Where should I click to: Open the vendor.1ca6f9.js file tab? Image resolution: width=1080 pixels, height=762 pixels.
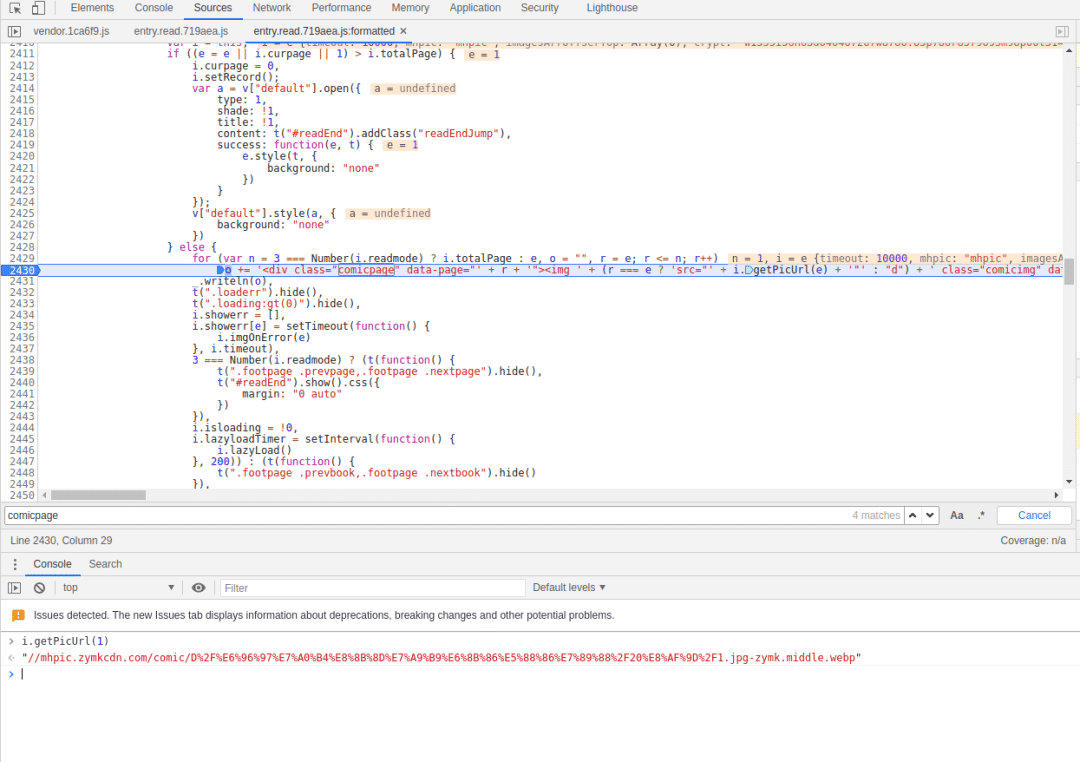(71, 31)
